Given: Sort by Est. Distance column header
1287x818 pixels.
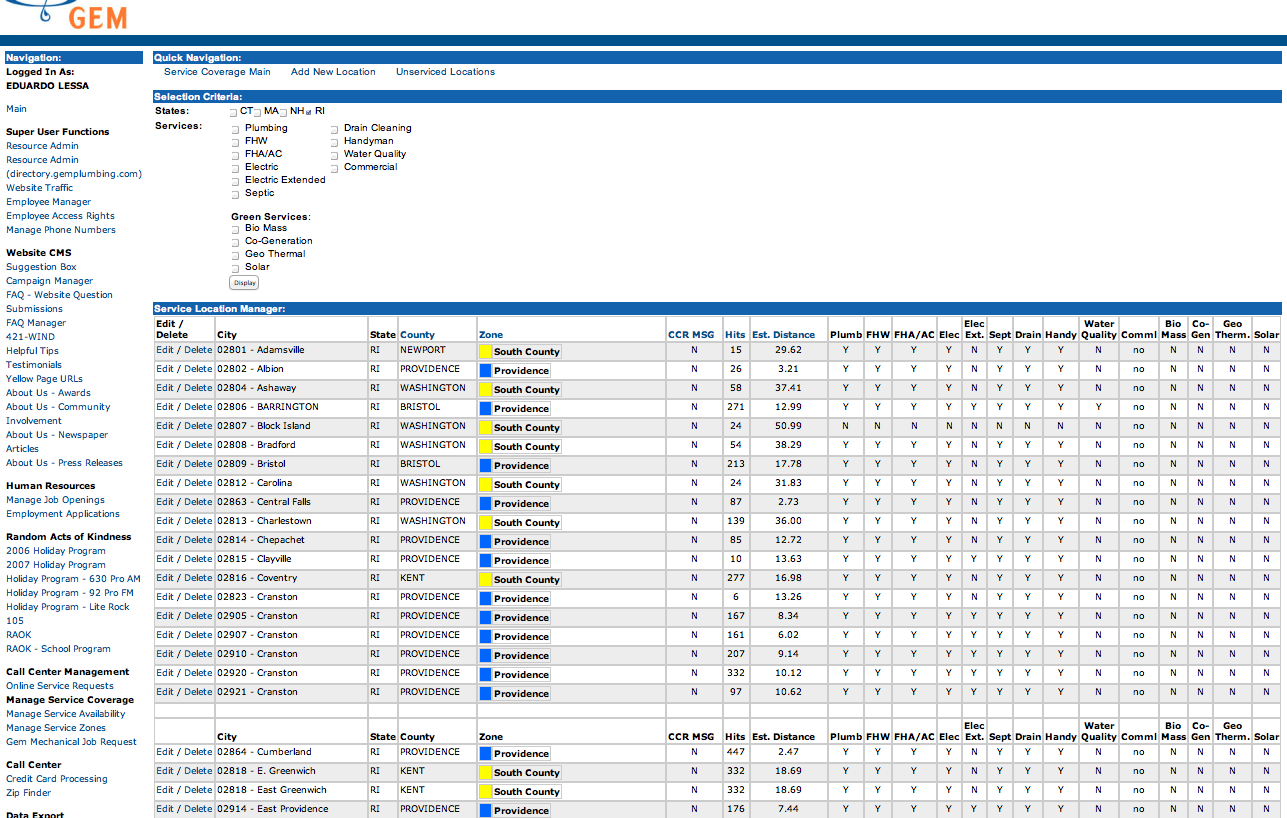Looking at the screenshot, I should tap(783, 335).
